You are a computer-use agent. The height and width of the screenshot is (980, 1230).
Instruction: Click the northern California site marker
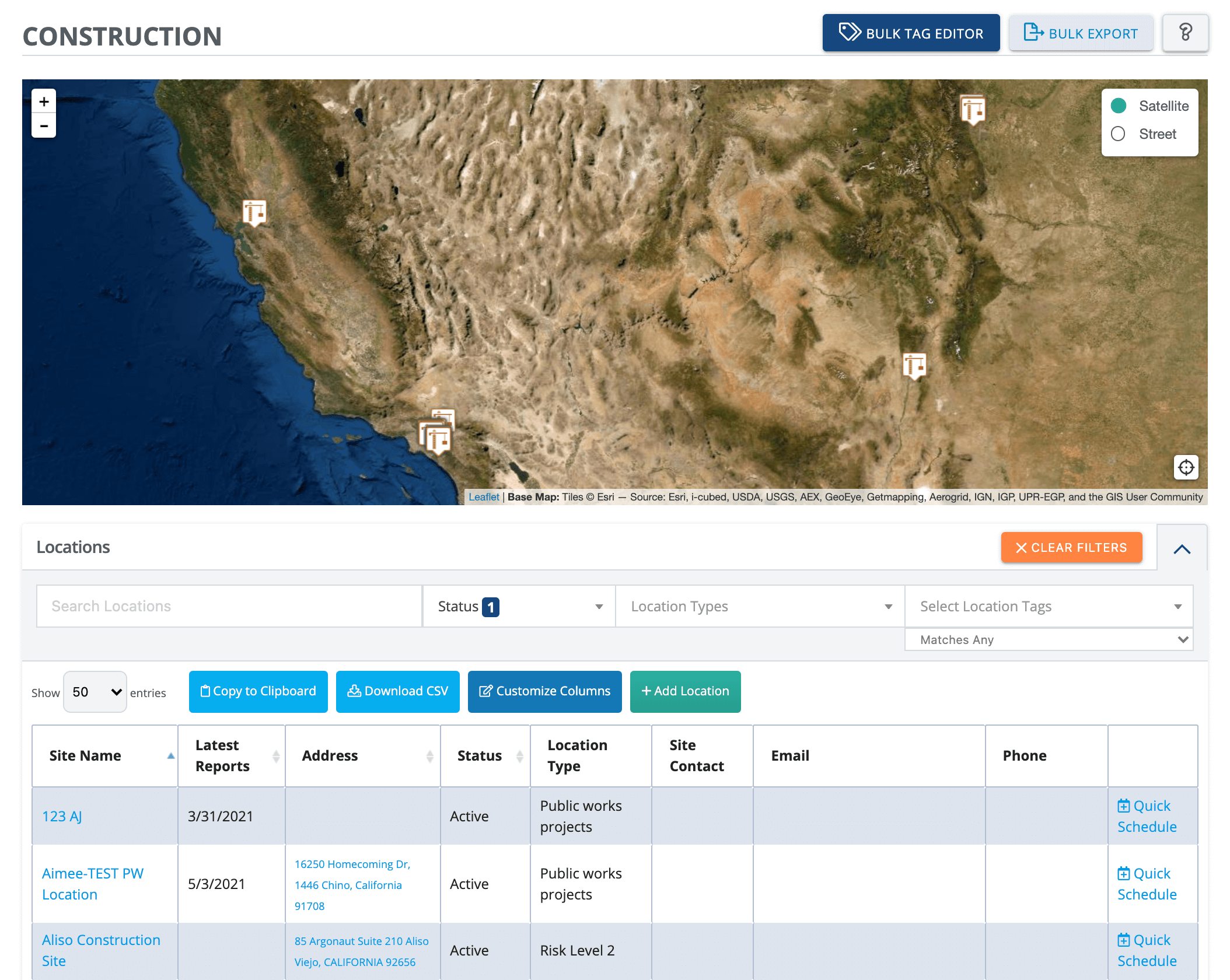tap(254, 213)
